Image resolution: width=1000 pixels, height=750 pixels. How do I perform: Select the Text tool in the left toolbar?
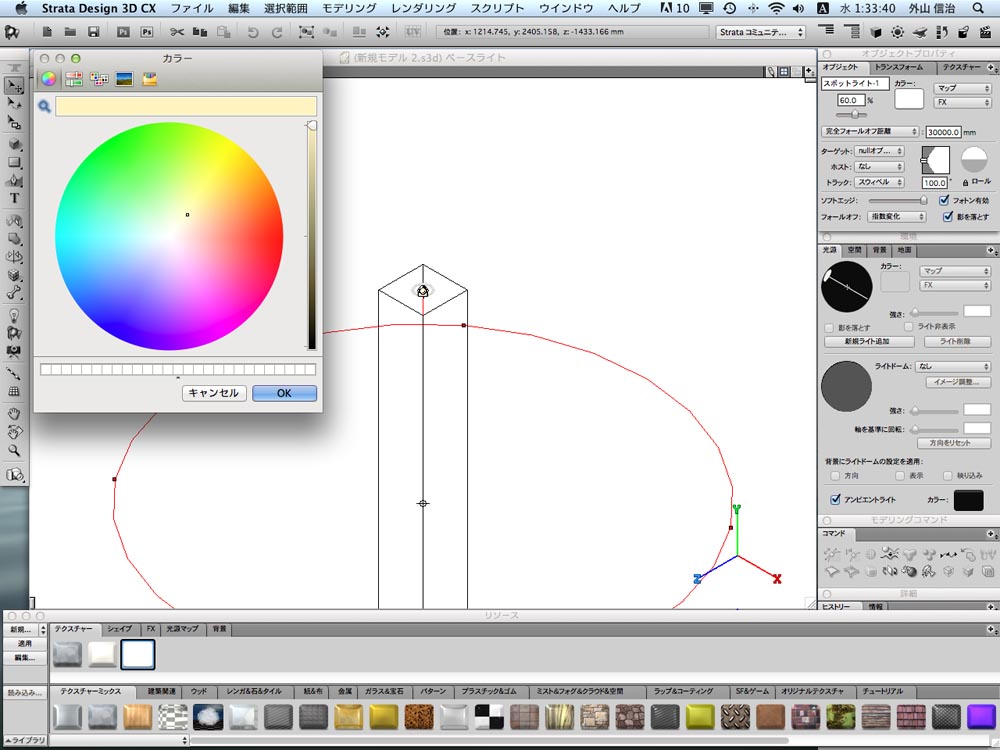tap(14, 198)
